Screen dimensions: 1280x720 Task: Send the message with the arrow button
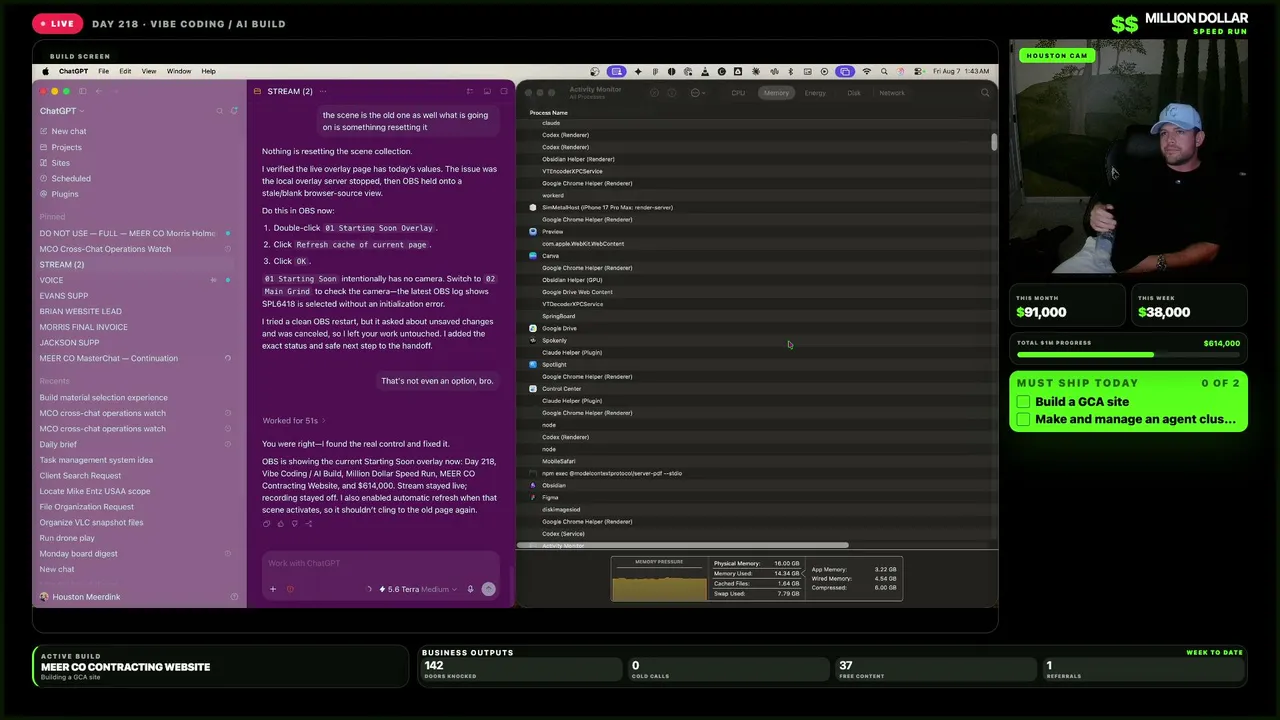pyautogui.click(x=488, y=589)
